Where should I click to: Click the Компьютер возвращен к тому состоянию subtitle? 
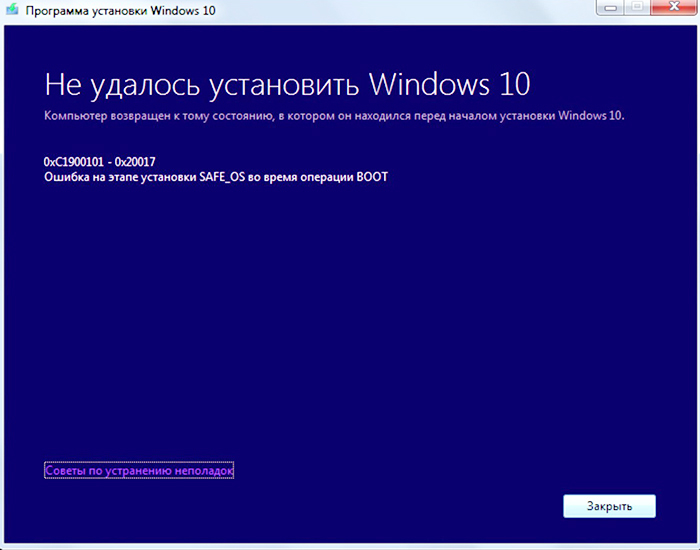(x=334, y=116)
